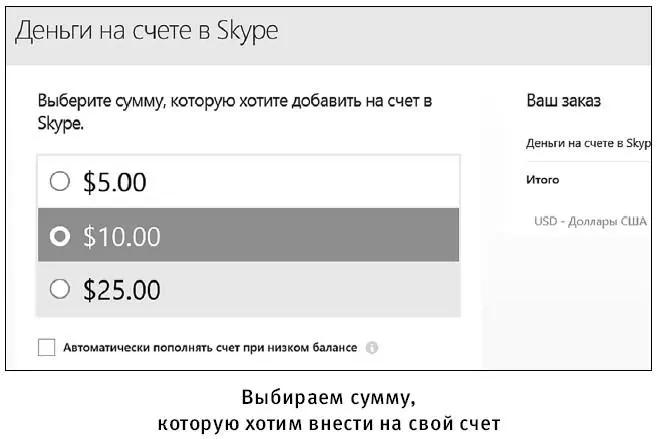Click the 'Деньги на счете в Skype' page heading
Screen dimensions: 657x439
click(147, 31)
